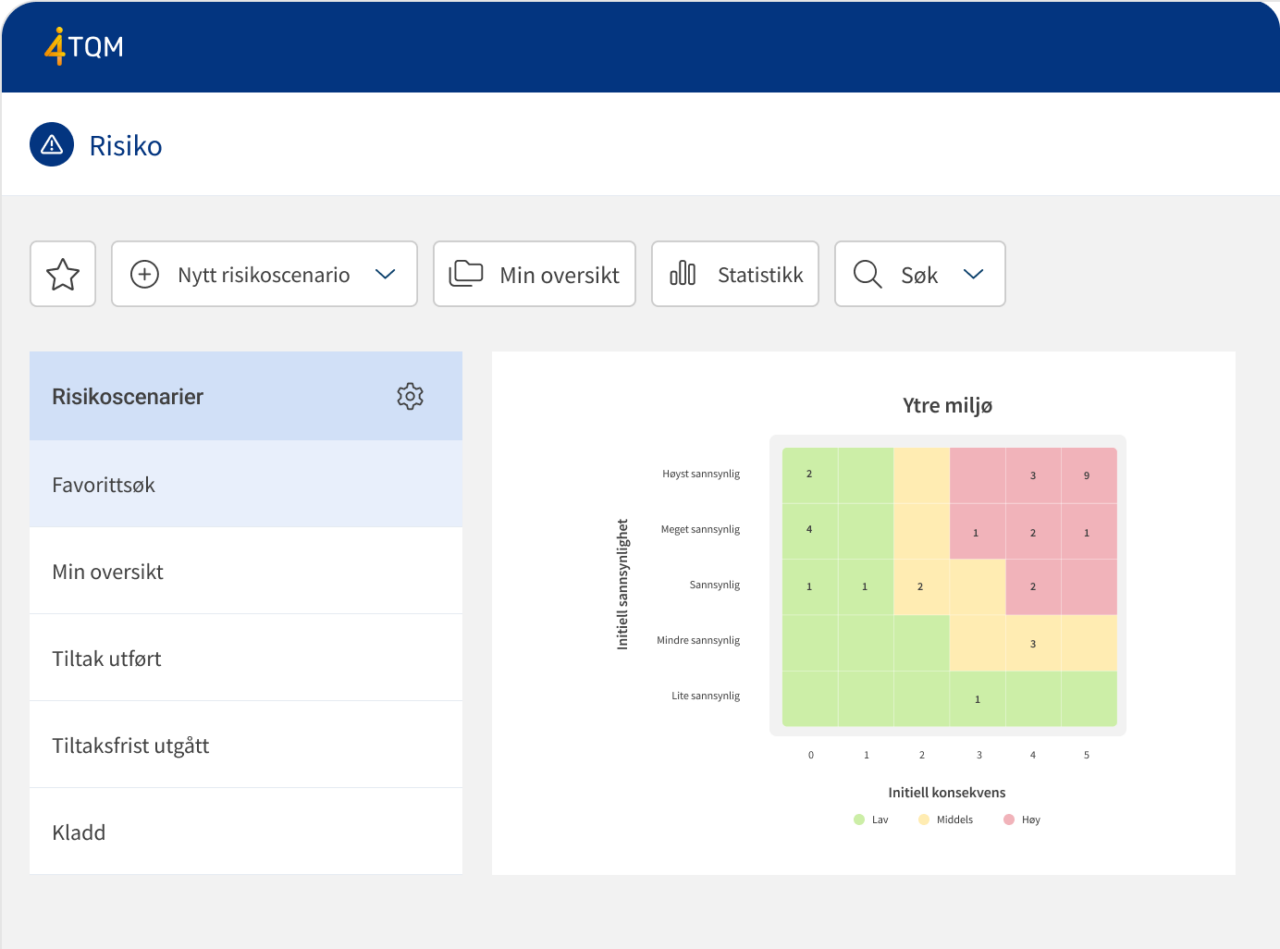This screenshot has height=949, width=1280.
Task: Select the Statistikk bar chart icon
Action: [x=683, y=273]
